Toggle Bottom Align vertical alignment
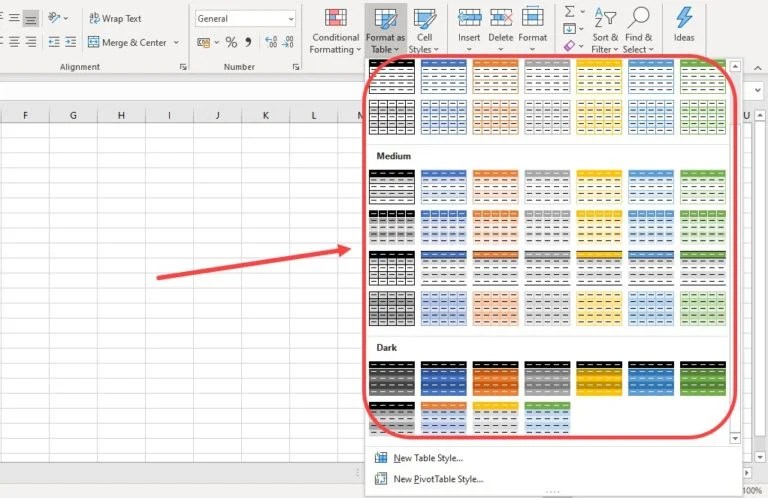Screen dimensions: 768x498 tap(30, 19)
